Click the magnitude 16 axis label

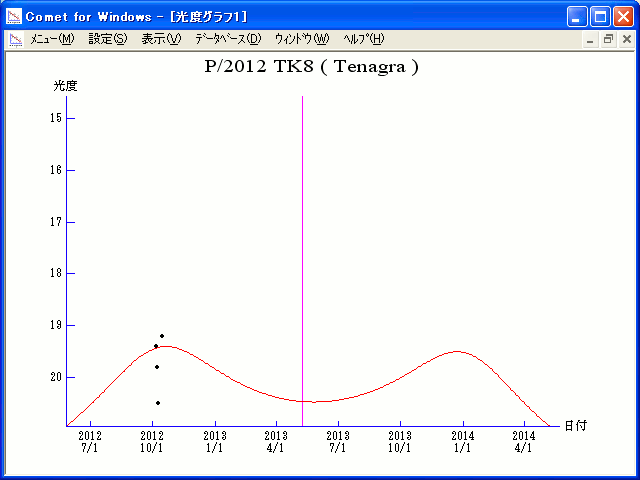(56, 170)
